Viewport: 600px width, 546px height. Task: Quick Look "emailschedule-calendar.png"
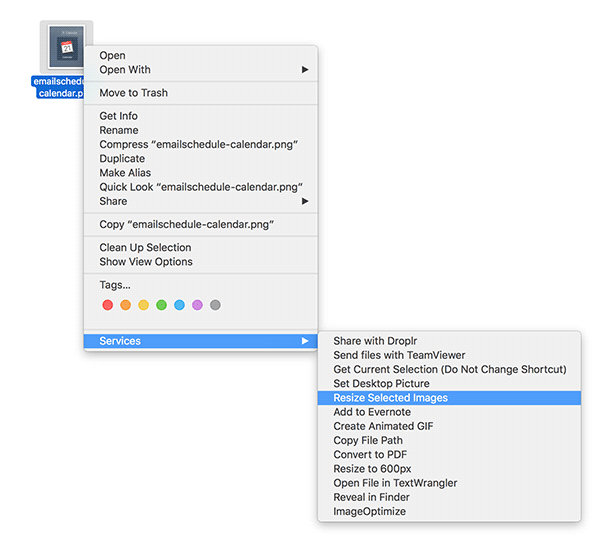pos(201,187)
